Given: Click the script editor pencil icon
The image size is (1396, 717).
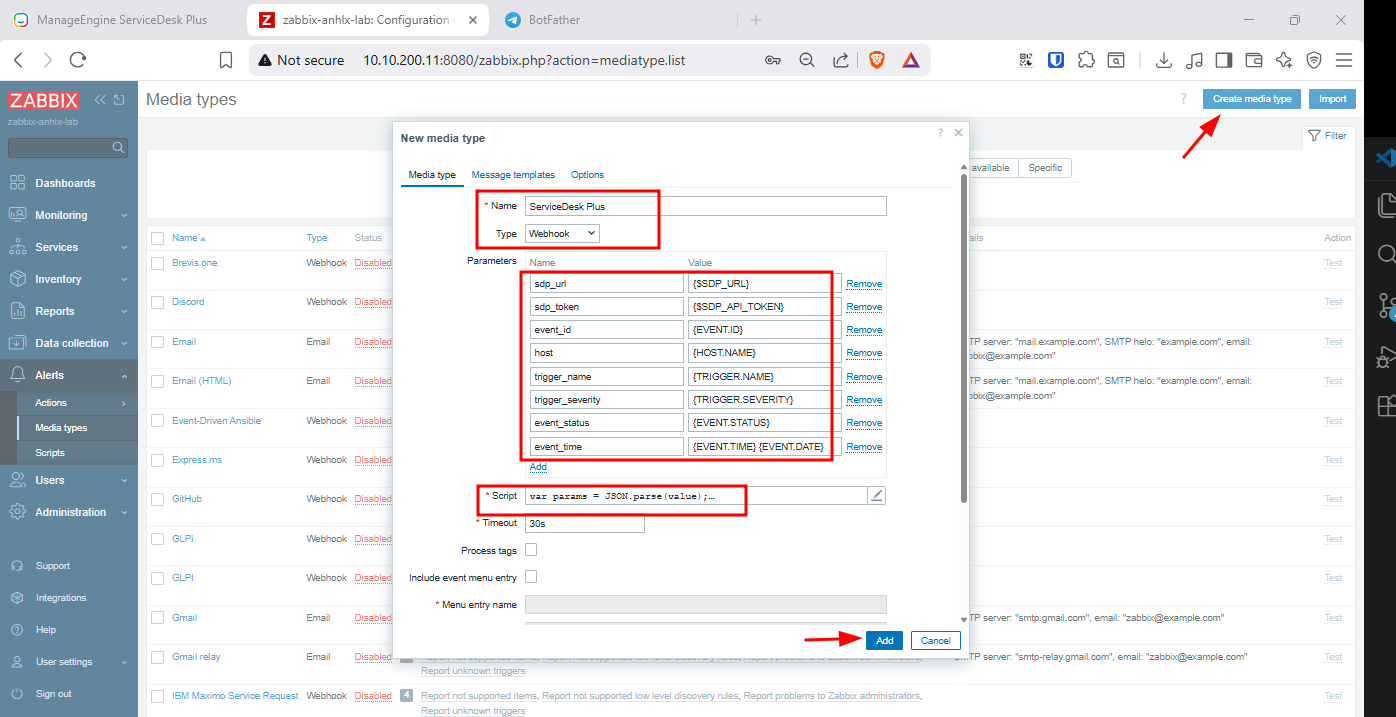Looking at the screenshot, I should (877, 495).
